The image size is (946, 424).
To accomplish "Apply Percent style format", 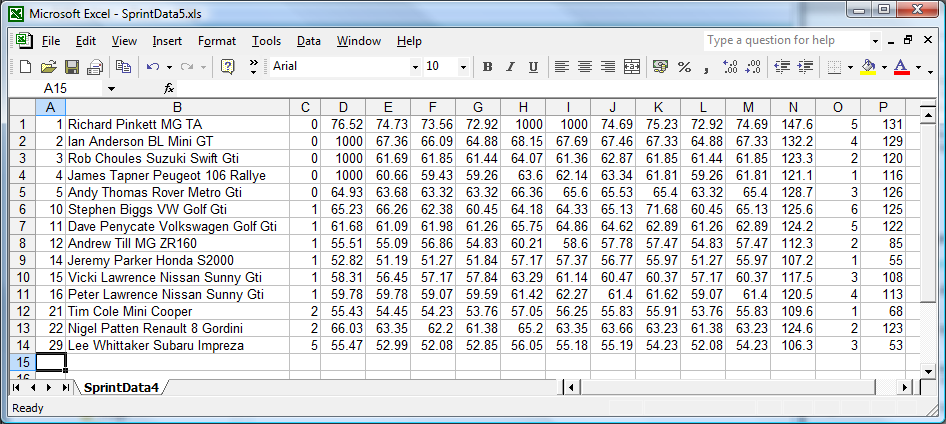I will point(684,66).
